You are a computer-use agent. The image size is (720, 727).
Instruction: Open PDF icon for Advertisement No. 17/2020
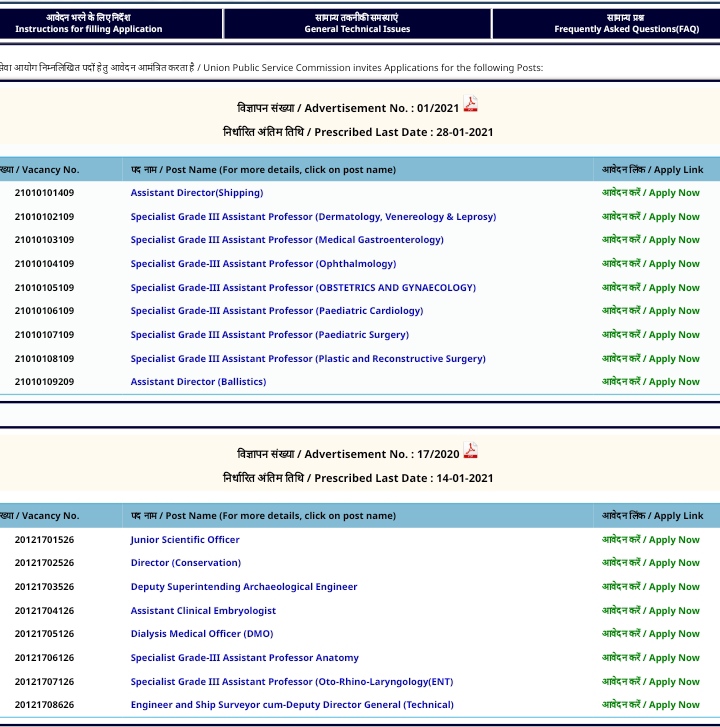(471, 450)
